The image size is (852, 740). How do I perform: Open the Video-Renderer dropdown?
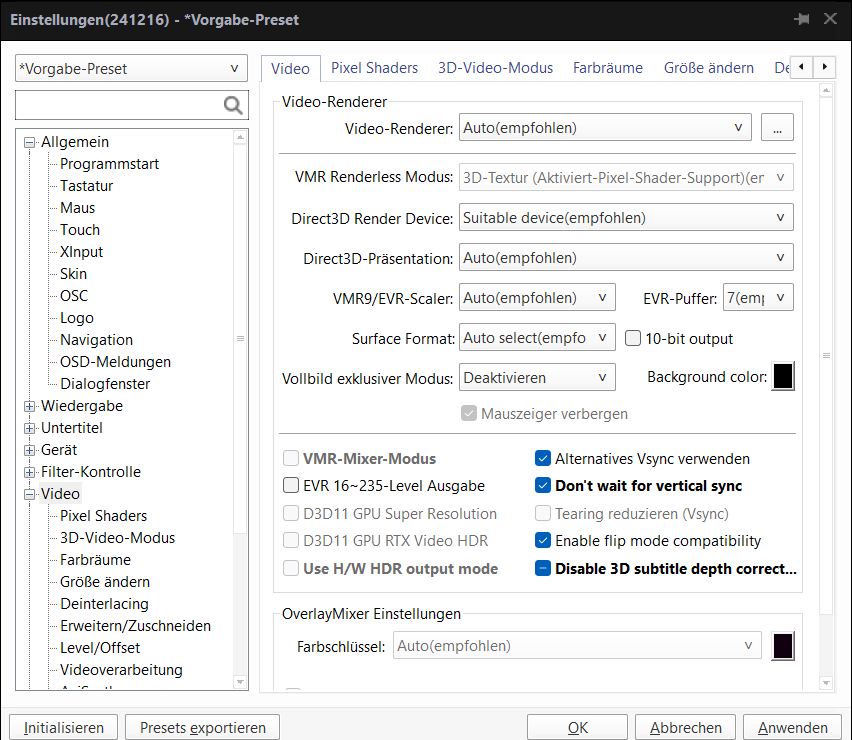[605, 127]
